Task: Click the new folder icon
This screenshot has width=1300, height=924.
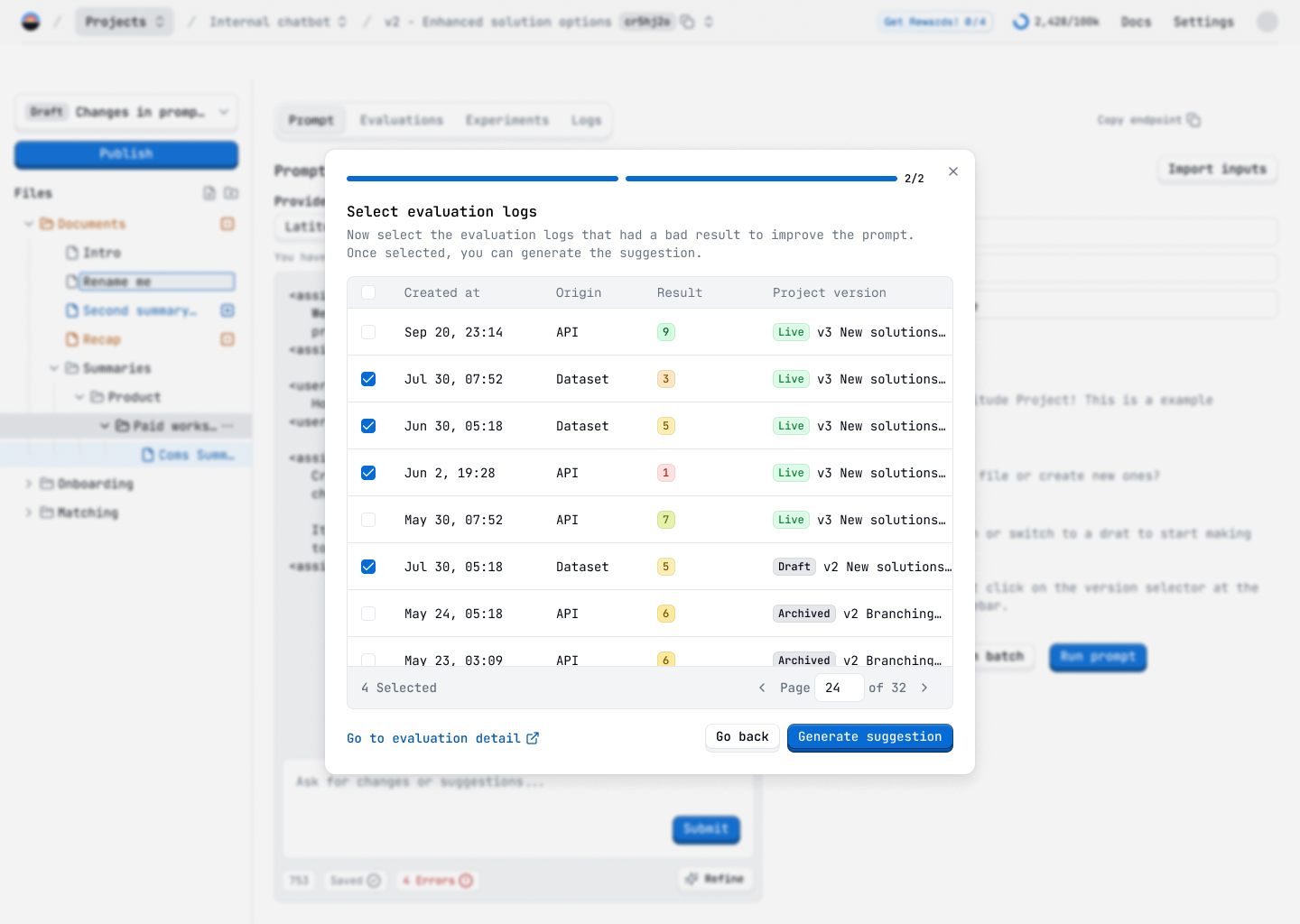Action: pos(231,193)
